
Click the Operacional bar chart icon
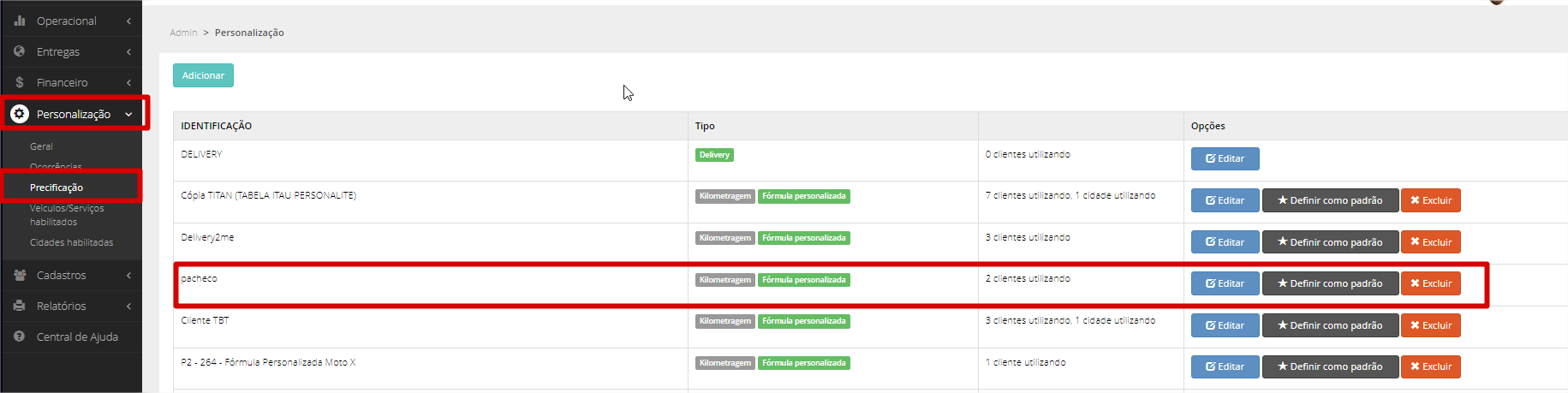click(20, 21)
